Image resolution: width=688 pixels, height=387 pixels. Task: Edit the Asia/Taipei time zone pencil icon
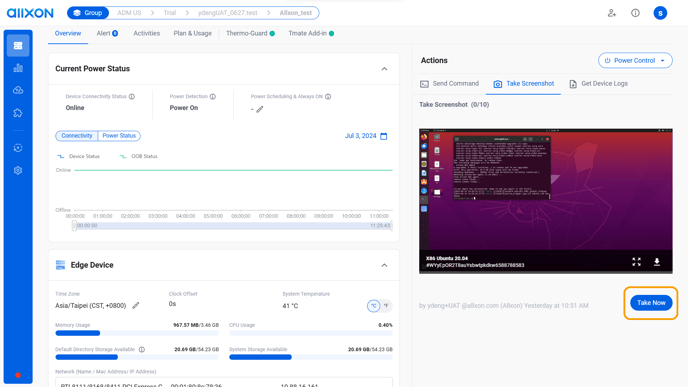click(136, 305)
